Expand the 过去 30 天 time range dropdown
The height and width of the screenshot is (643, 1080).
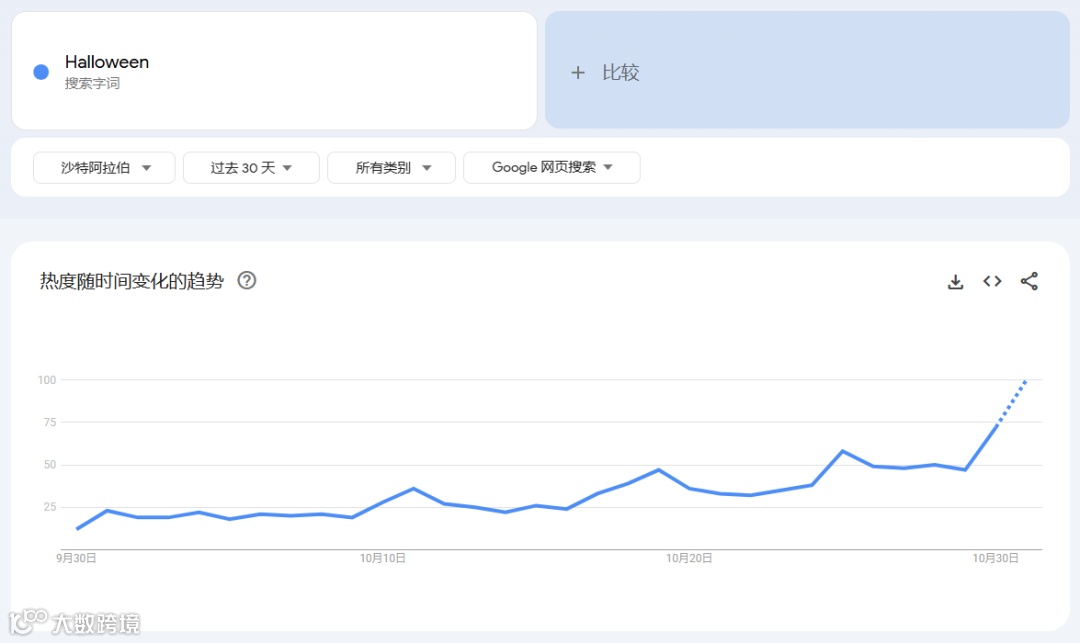point(251,167)
